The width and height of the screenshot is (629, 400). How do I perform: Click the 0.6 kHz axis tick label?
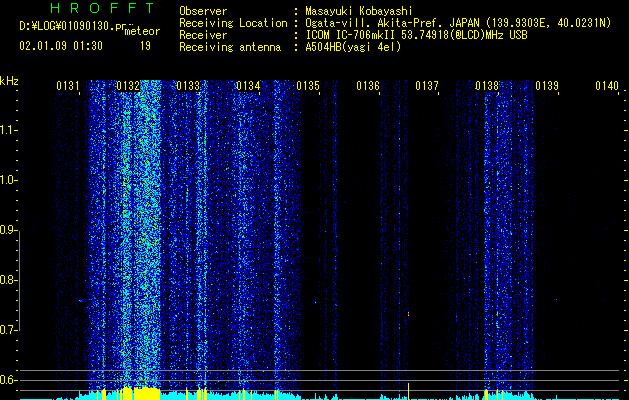pos(8,380)
